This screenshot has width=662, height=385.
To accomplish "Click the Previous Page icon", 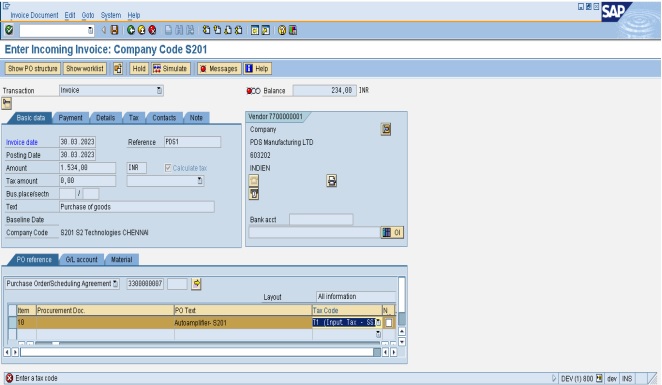I will (x=217, y=30).
